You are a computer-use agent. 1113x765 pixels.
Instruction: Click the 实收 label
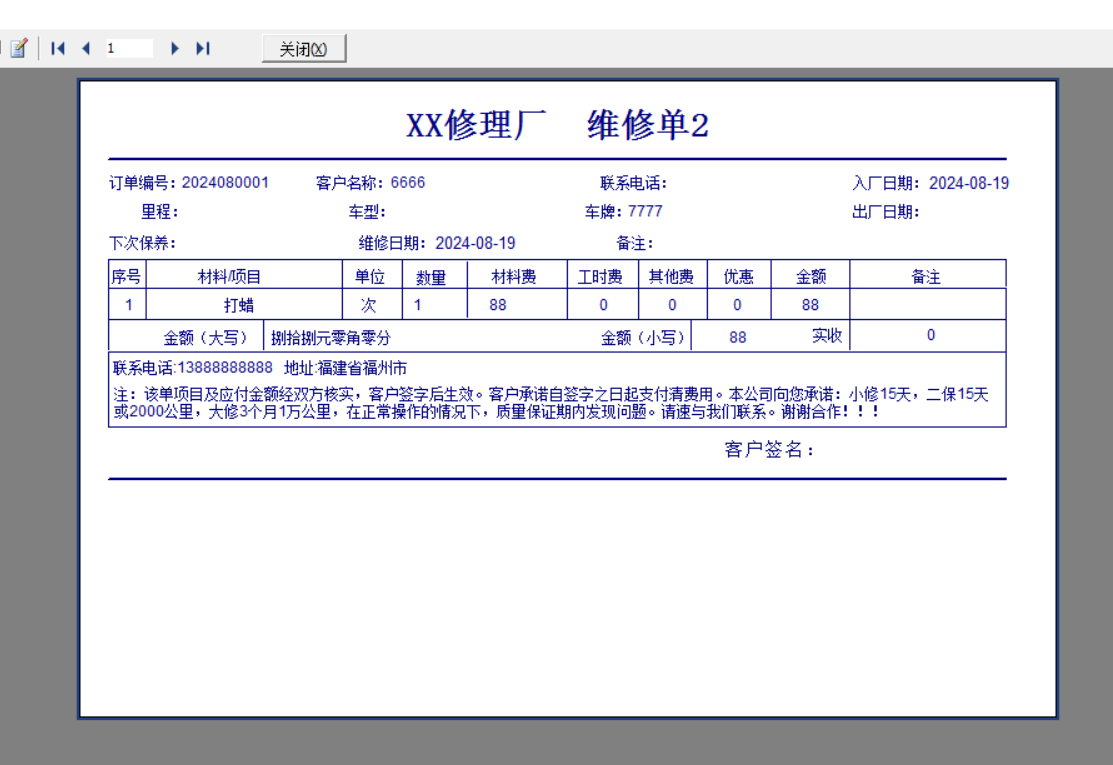[x=827, y=336]
